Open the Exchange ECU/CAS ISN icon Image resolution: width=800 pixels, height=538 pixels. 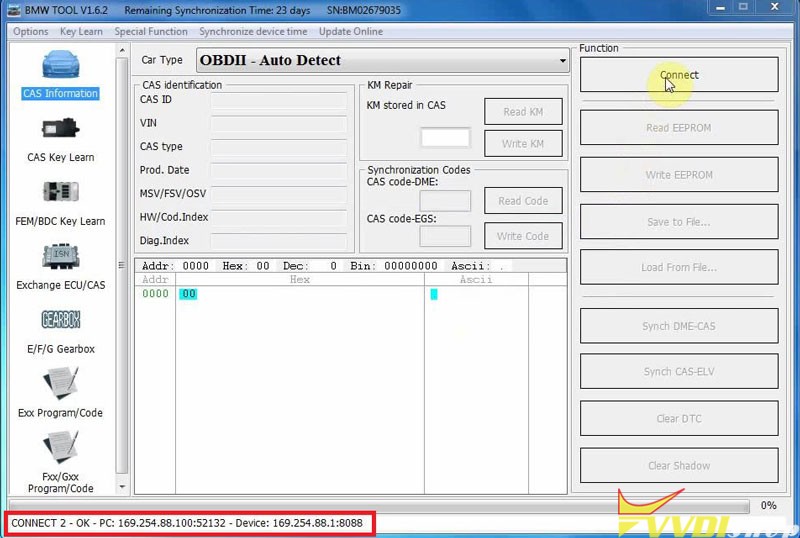click(x=61, y=256)
